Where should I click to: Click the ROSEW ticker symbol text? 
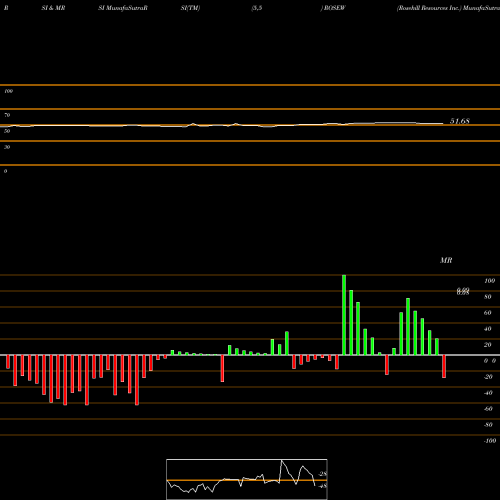(334, 8)
